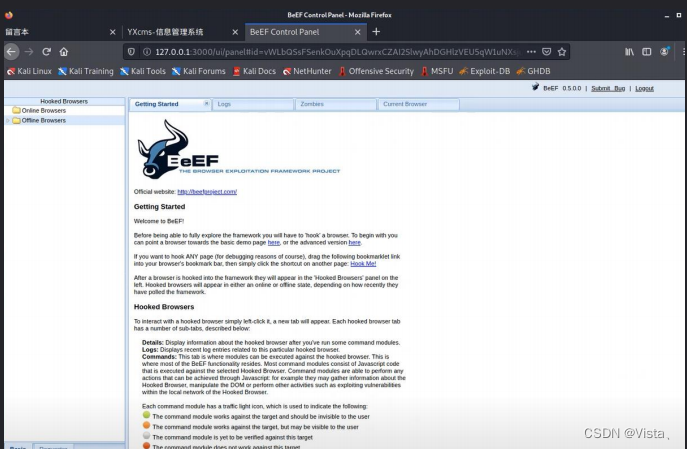Open the Offensive Security bookmark

pyautogui.click(x=376, y=71)
